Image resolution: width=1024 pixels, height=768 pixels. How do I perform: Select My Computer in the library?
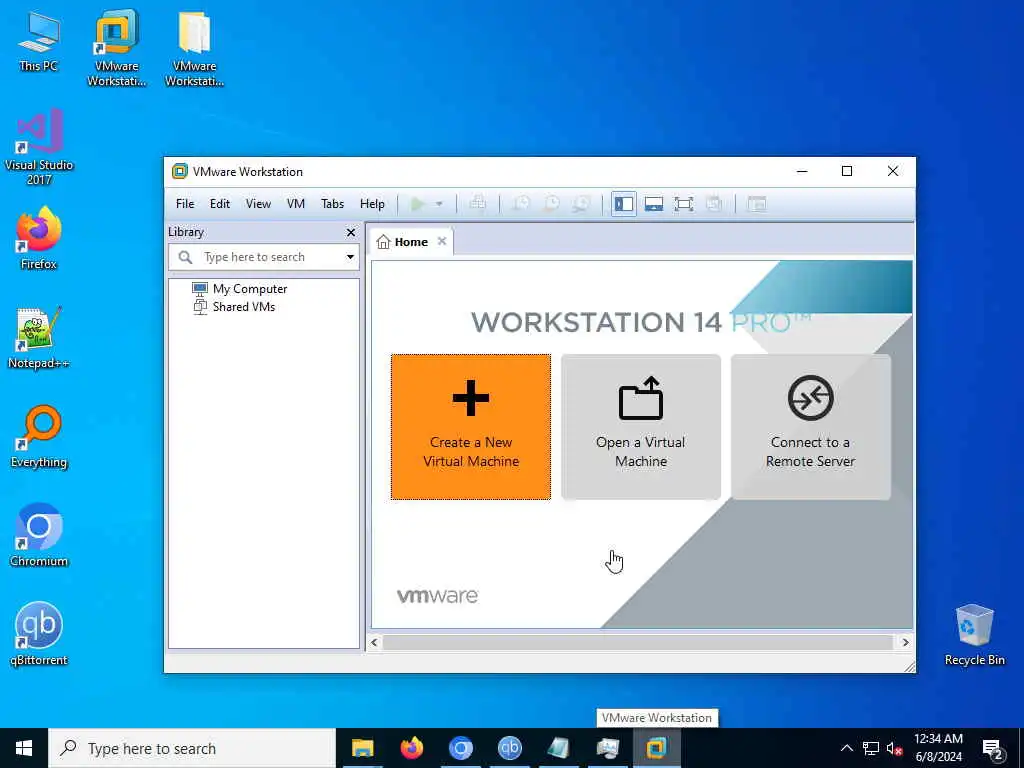click(249, 289)
